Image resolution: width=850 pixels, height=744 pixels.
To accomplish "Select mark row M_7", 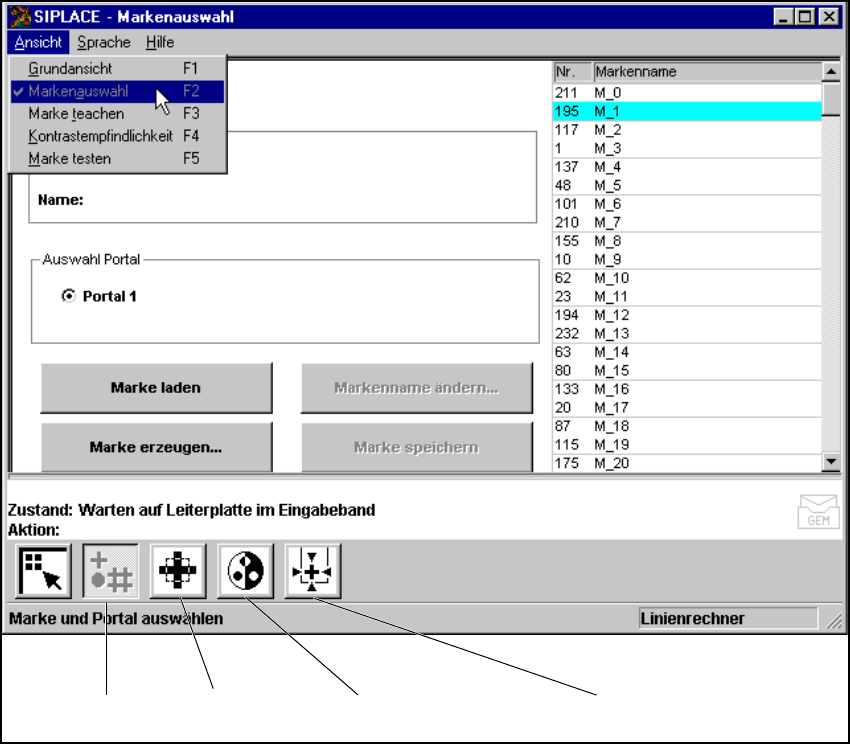I will tap(687, 222).
